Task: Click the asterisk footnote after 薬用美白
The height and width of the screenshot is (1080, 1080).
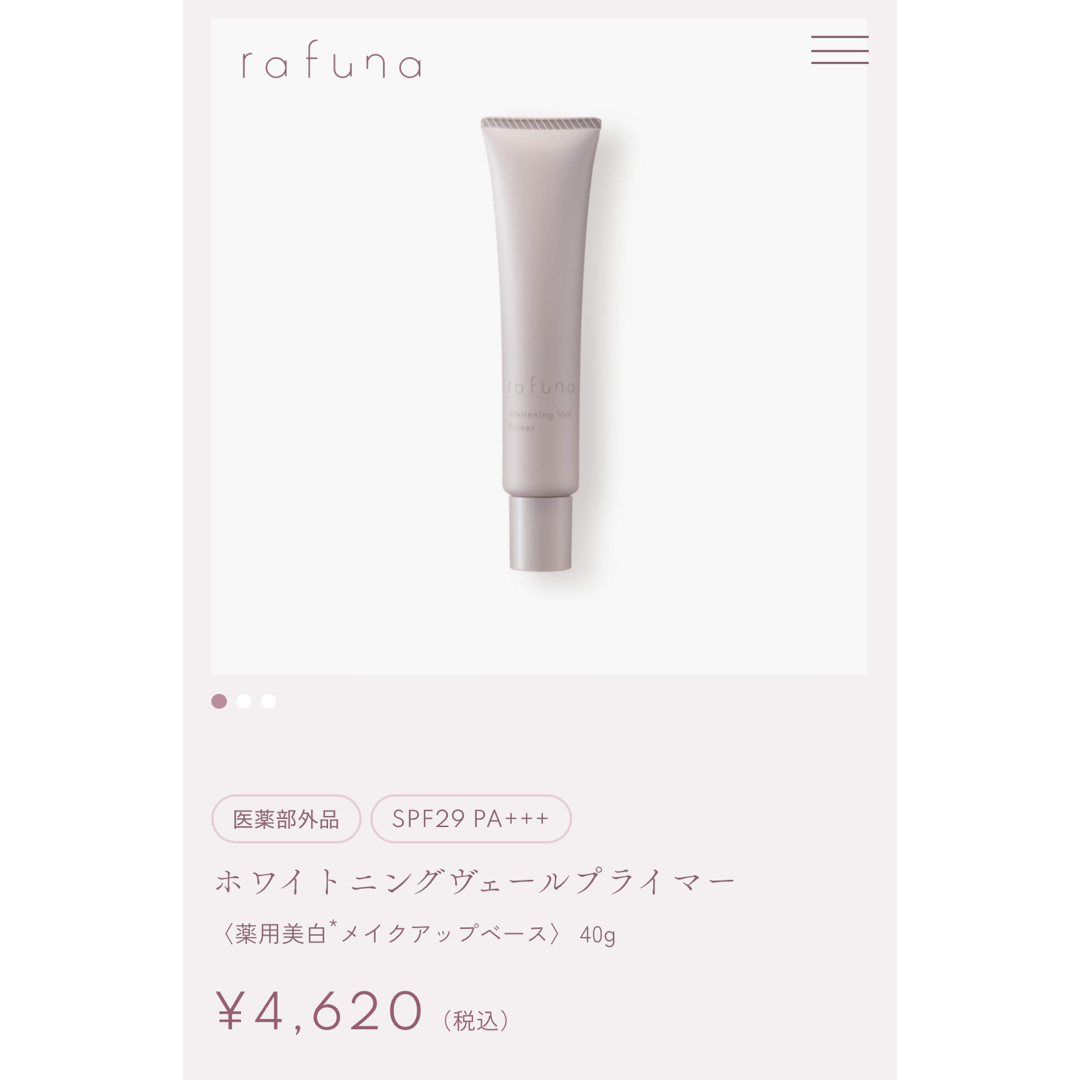Action: tap(333, 924)
